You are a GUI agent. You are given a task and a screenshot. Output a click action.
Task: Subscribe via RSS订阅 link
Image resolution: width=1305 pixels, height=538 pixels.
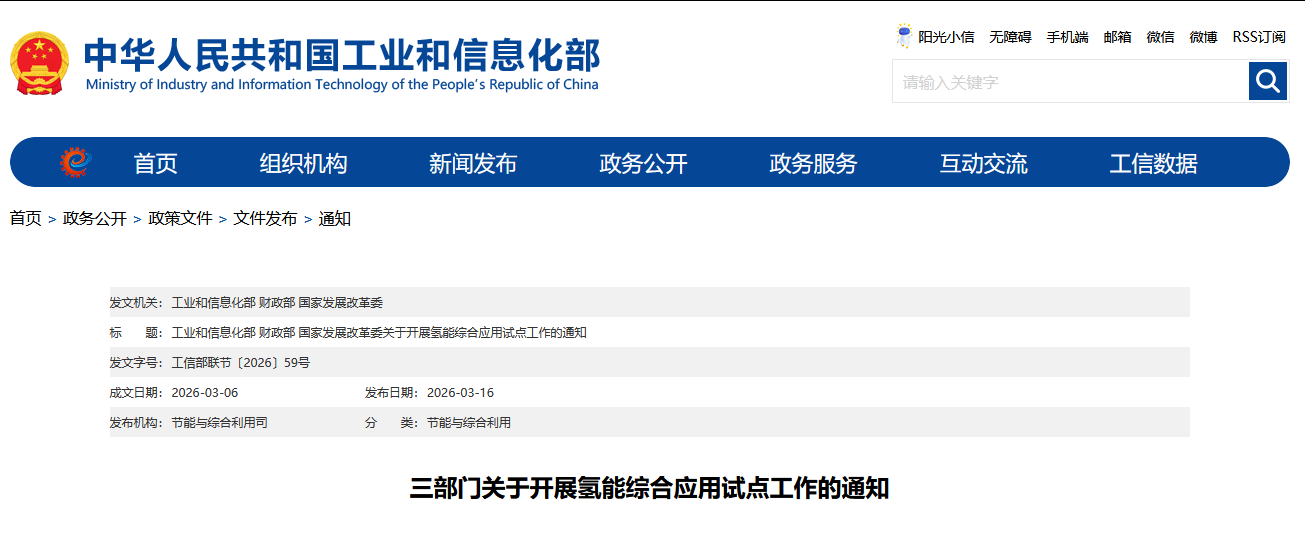pyautogui.click(x=1259, y=37)
